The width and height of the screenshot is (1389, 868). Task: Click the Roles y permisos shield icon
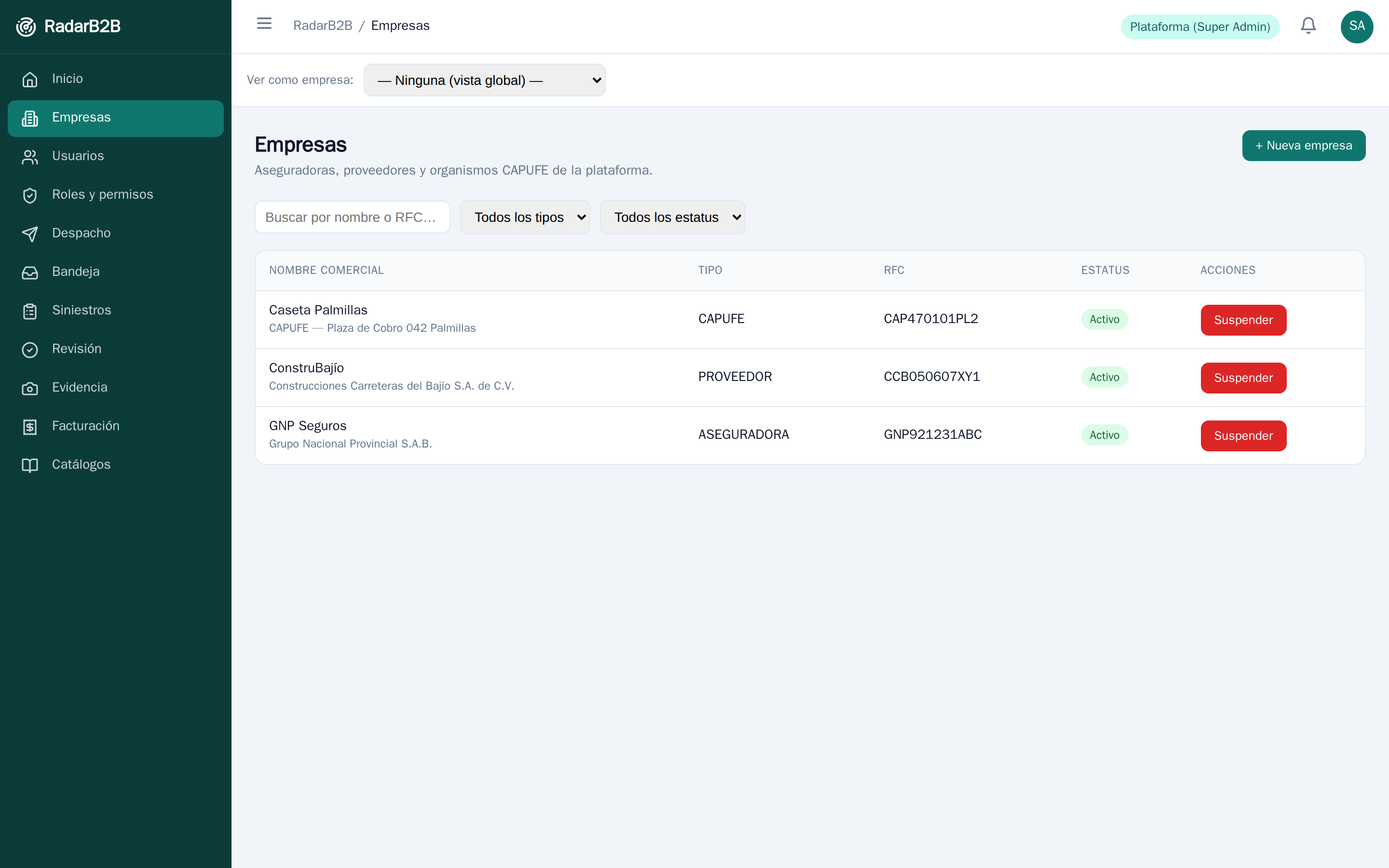pyautogui.click(x=30, y=195)
